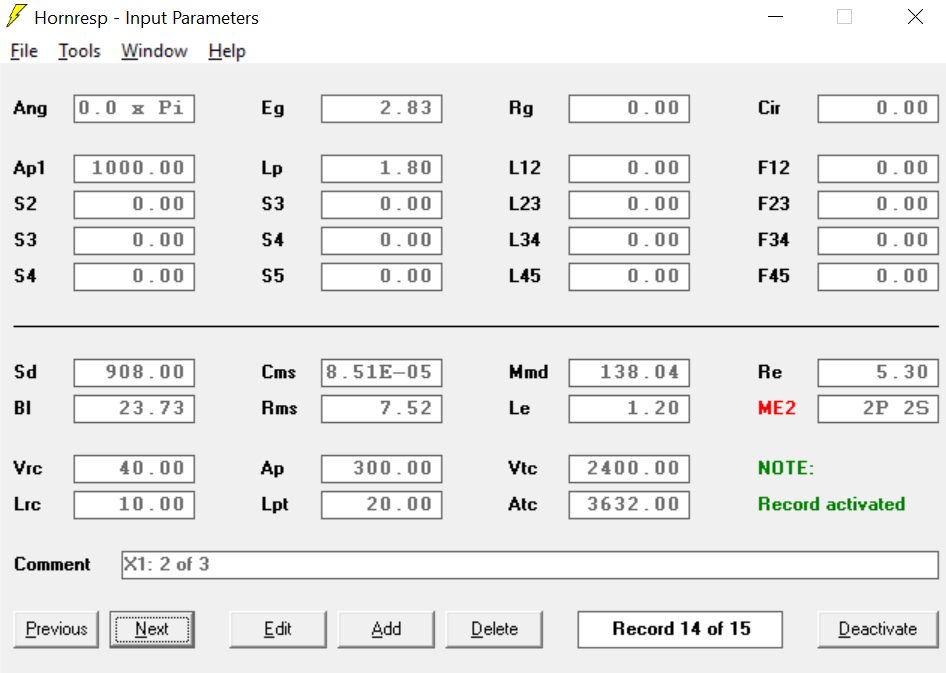946x673 pixels.
Task: Click the Cms field with 8.51E-05
Action: point(381,373)
